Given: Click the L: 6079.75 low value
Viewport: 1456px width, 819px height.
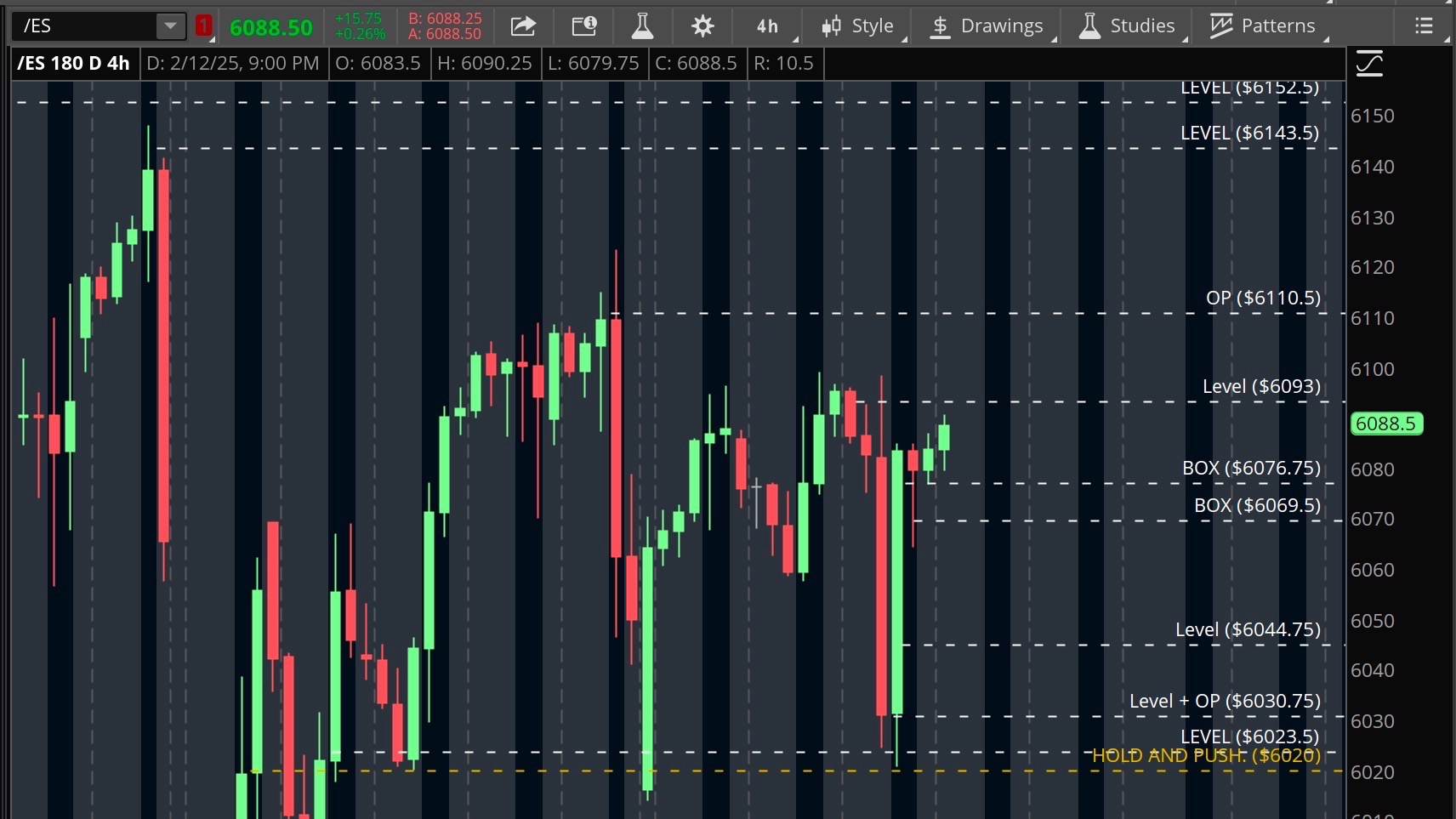Looking at the screenshot, I should coord(594,63).
